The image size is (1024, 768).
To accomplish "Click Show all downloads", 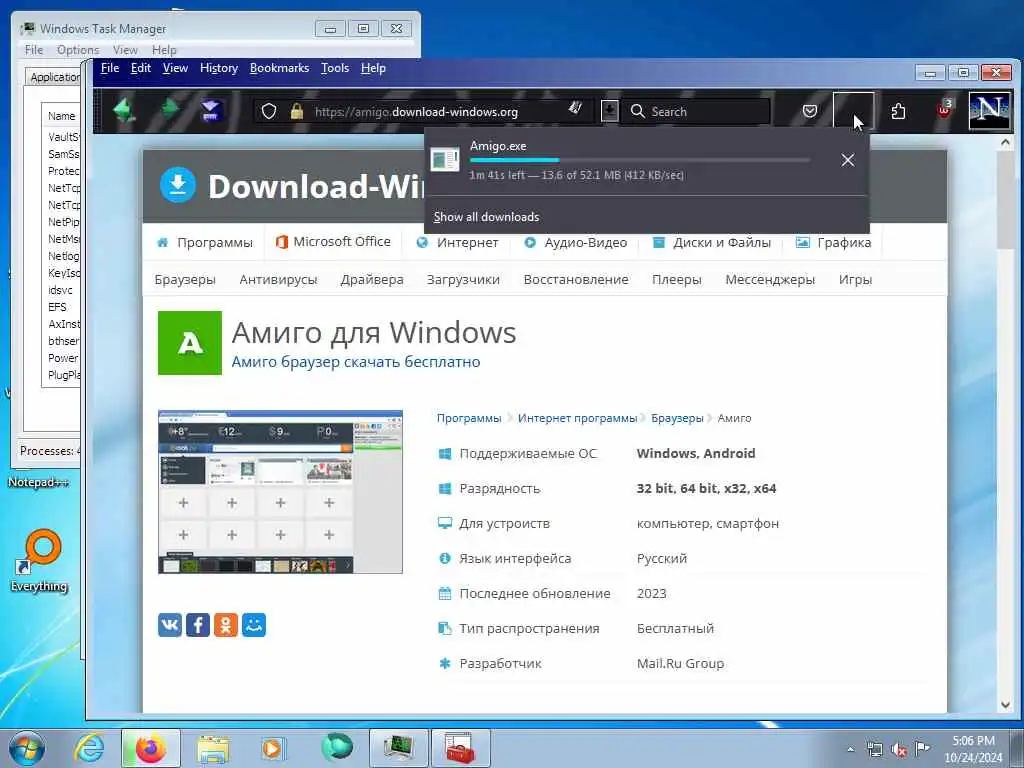I will click(x=486, y=217).
